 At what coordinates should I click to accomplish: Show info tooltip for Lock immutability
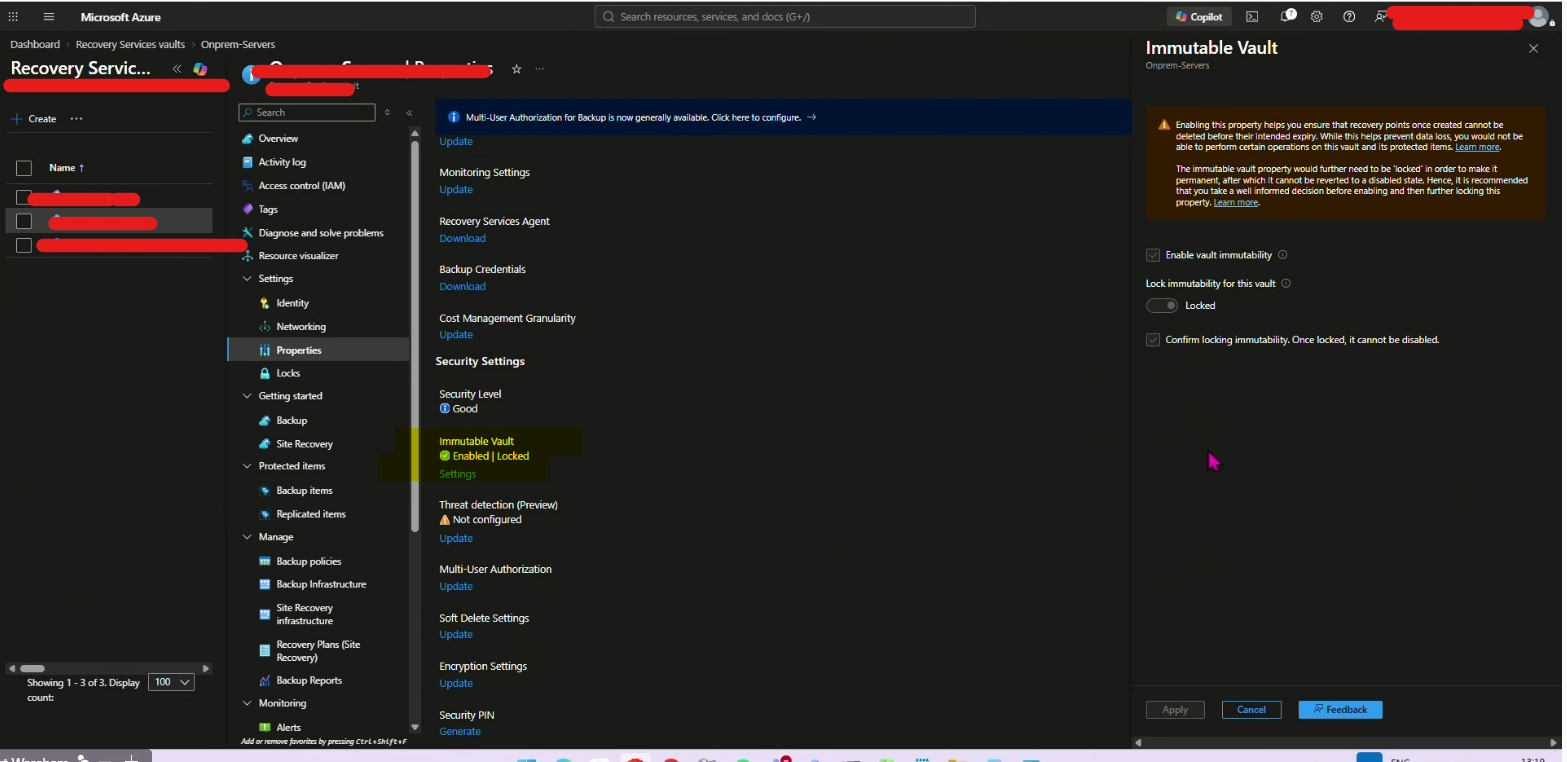coord(1286,283)
